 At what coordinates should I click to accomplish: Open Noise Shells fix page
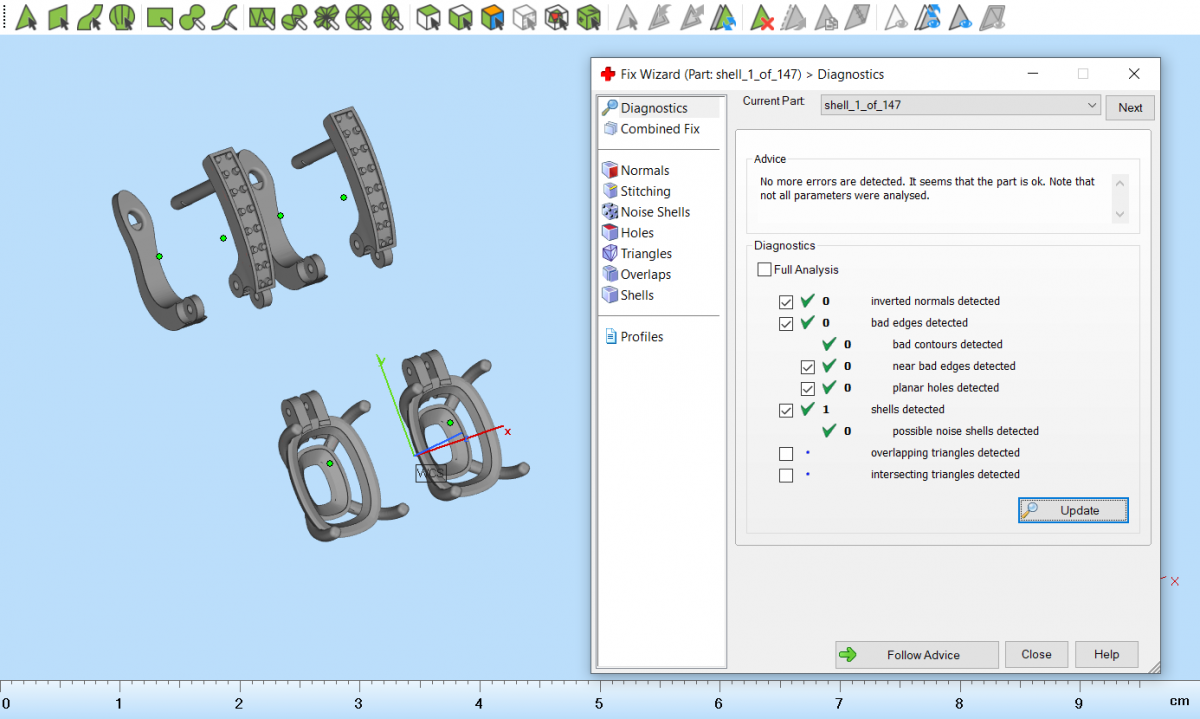point(654,212)
